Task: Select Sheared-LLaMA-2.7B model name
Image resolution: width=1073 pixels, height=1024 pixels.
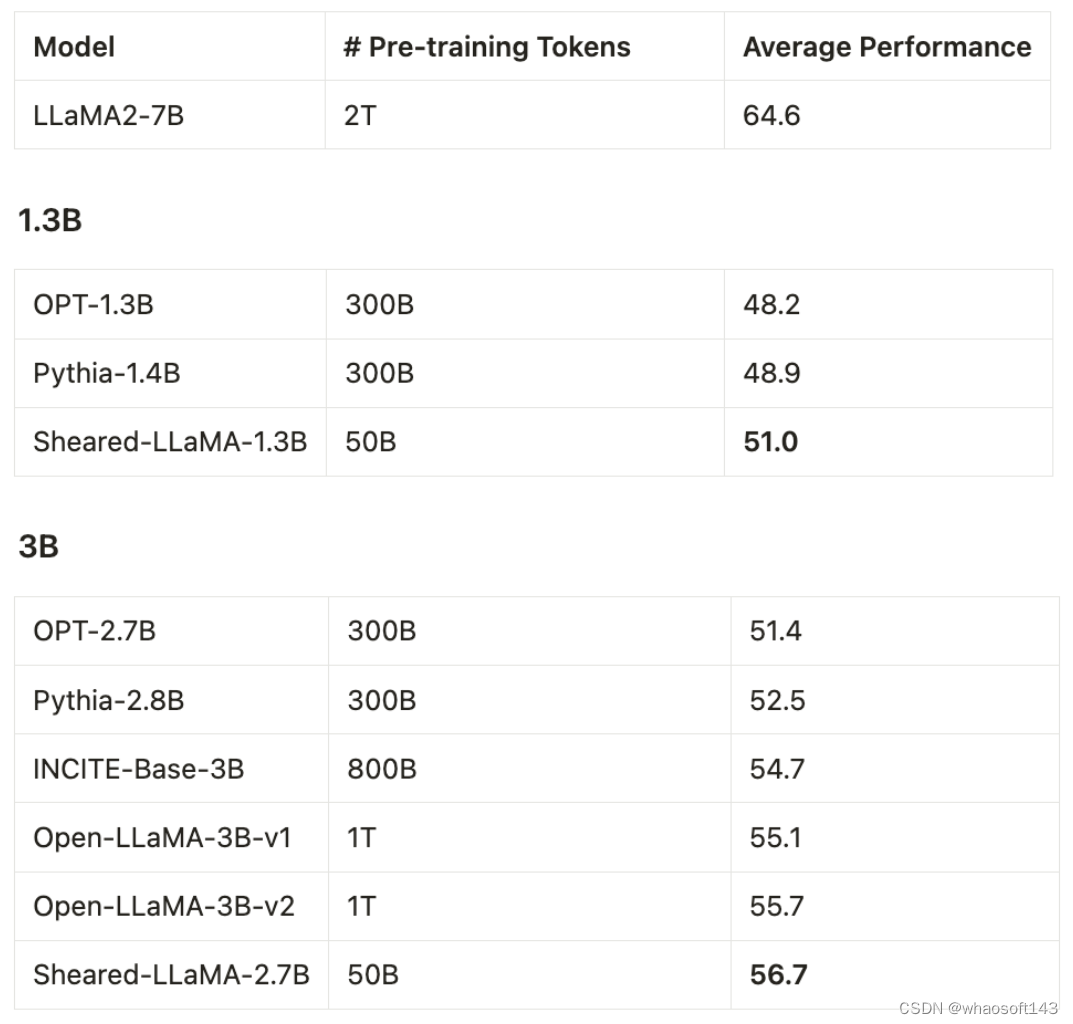Action: 171,975
